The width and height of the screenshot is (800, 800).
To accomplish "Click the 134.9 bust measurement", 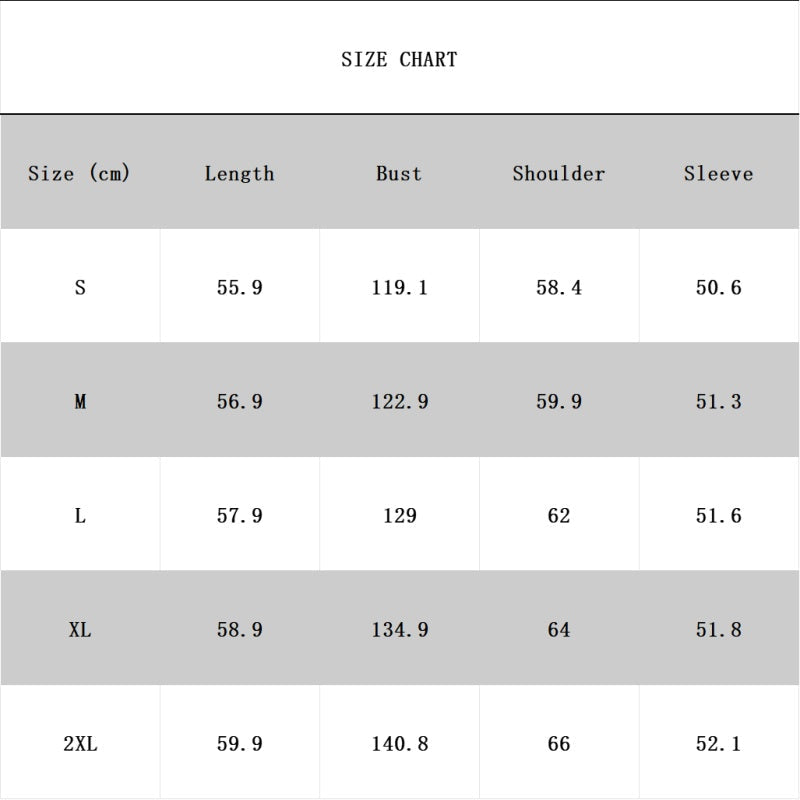I will (x=399, y=630).
